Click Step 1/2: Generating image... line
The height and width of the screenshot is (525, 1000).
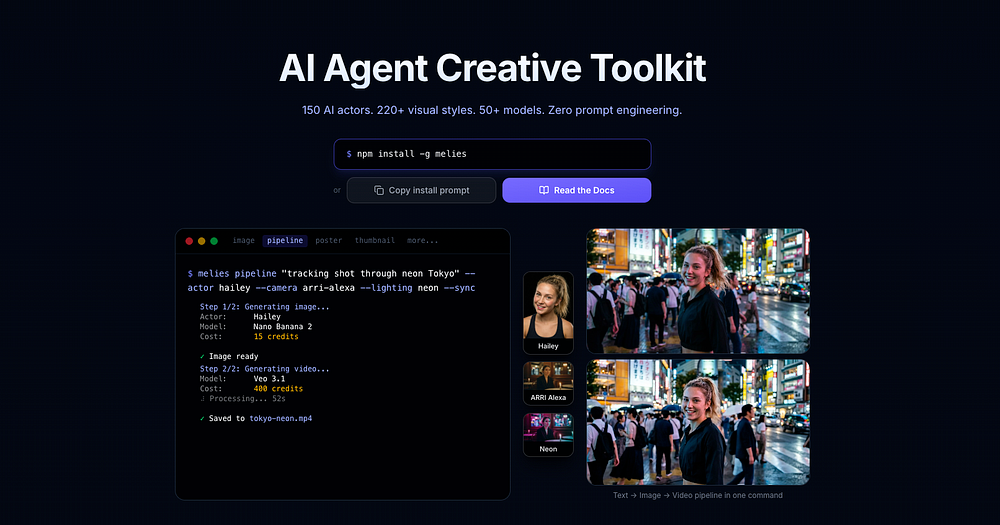pos(264,307)
